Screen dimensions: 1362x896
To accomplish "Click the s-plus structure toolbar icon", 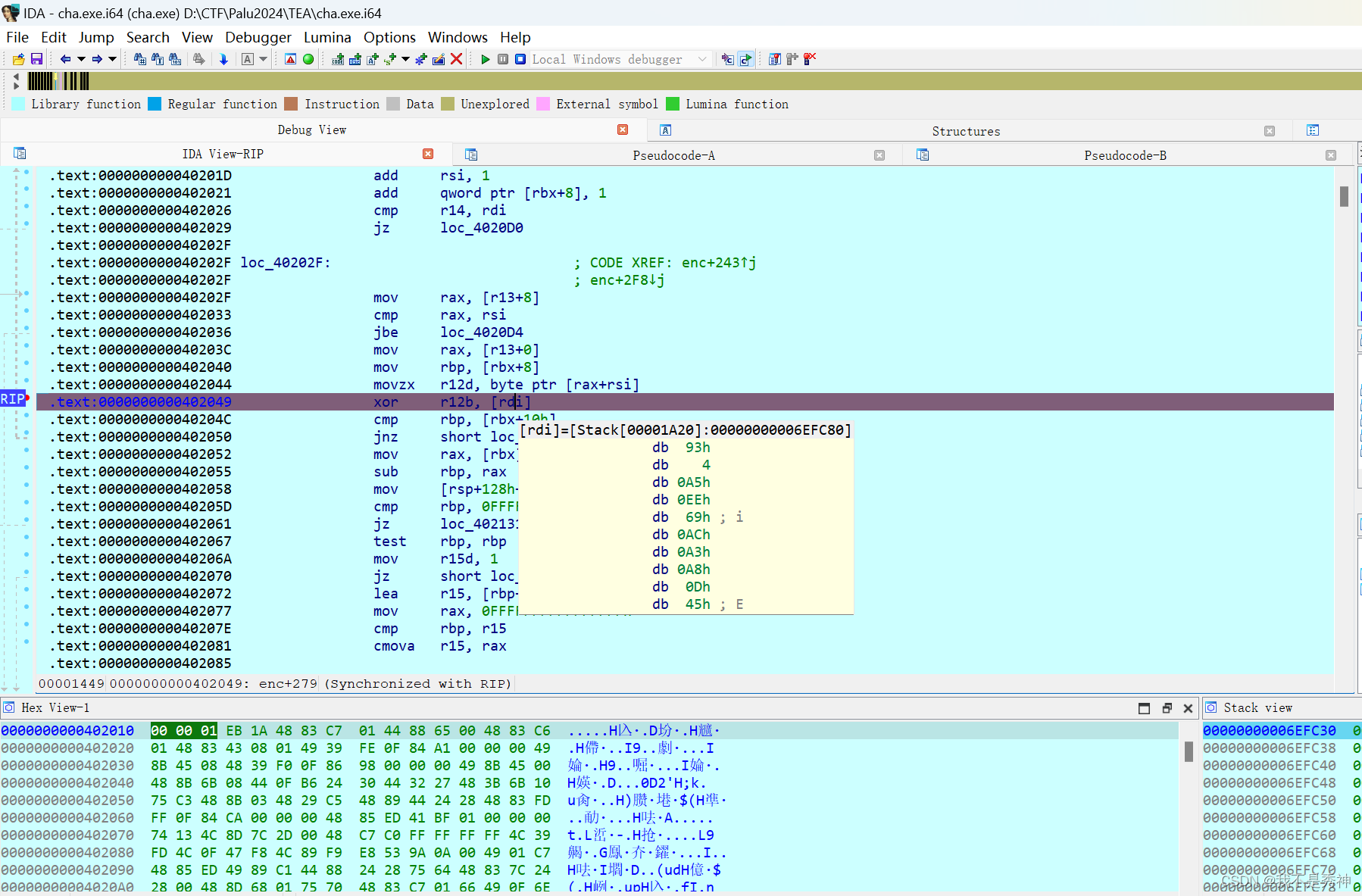I will click(390, 59).
